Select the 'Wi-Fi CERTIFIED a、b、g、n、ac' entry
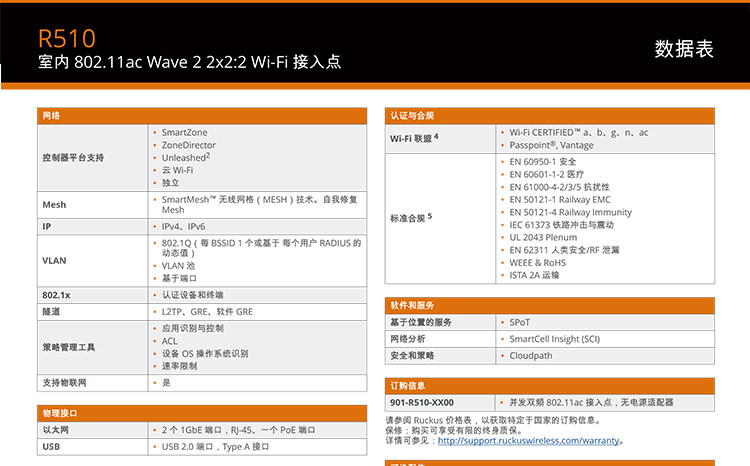Viewport: 750px width, 466px height. 578,133
